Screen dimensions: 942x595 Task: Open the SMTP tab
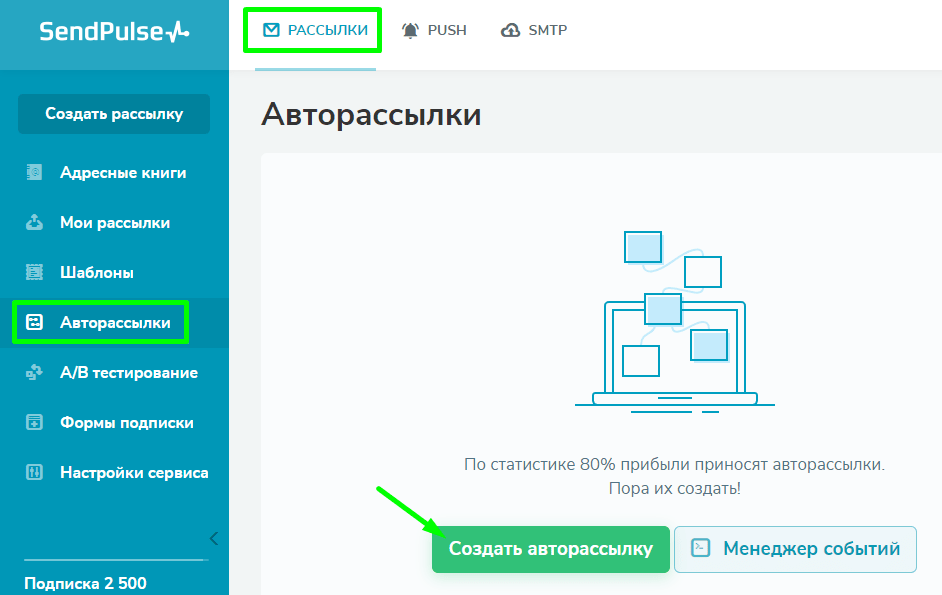click(x=534, y=30)
